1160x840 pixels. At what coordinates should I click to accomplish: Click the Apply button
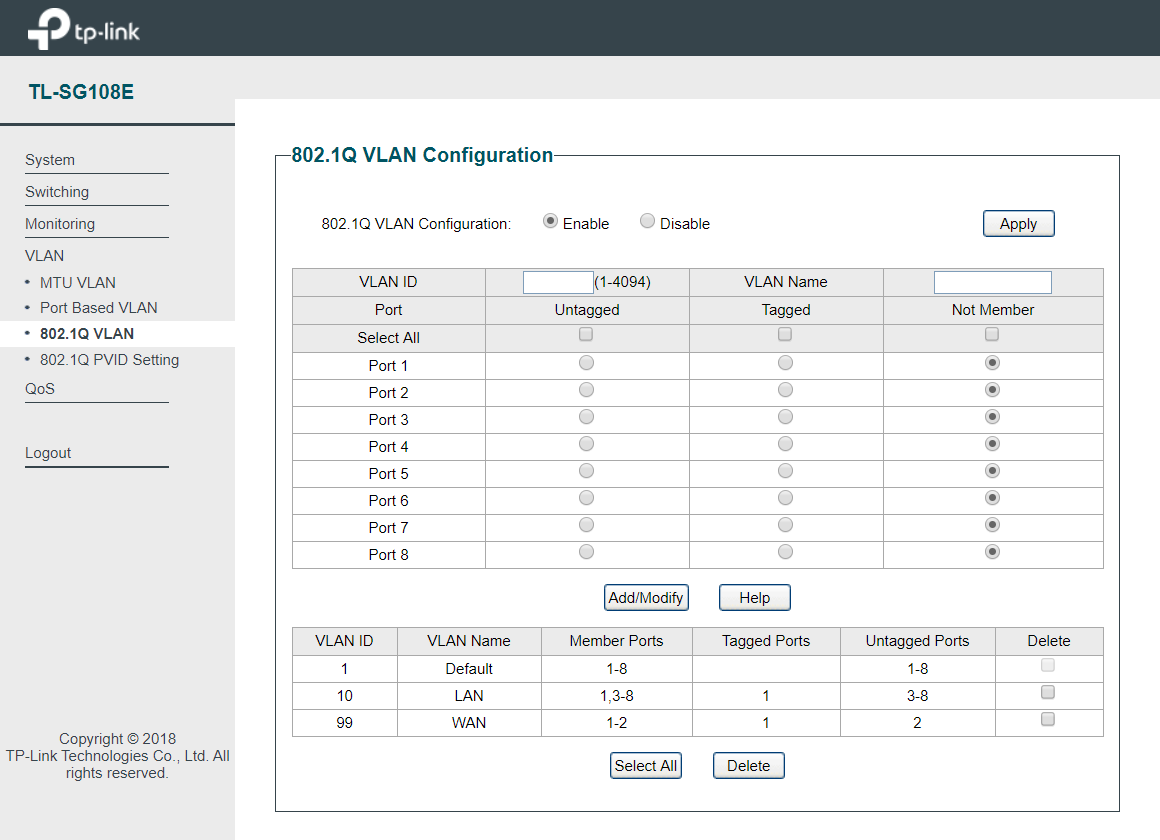tap(1018, 224)
